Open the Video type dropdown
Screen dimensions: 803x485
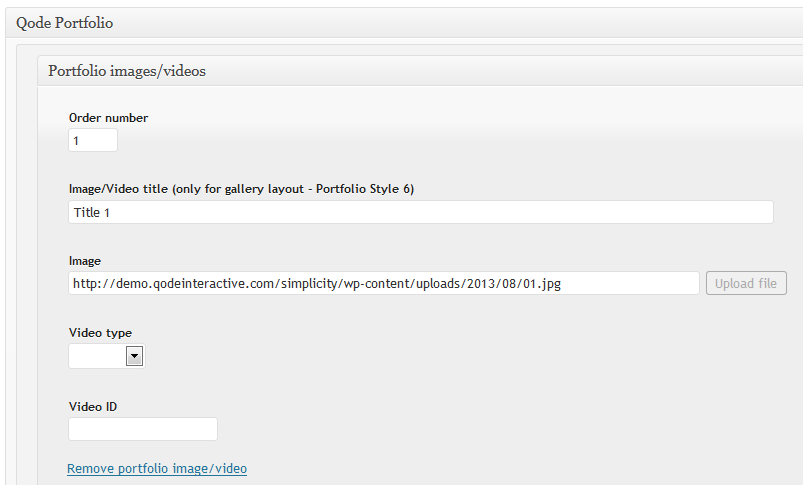pyautogui.click(x=106, y=356)
